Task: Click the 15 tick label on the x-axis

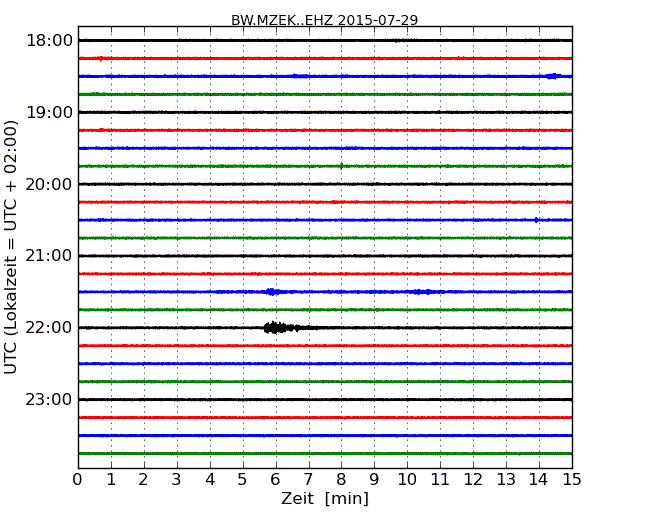Action: click(571, 480)
